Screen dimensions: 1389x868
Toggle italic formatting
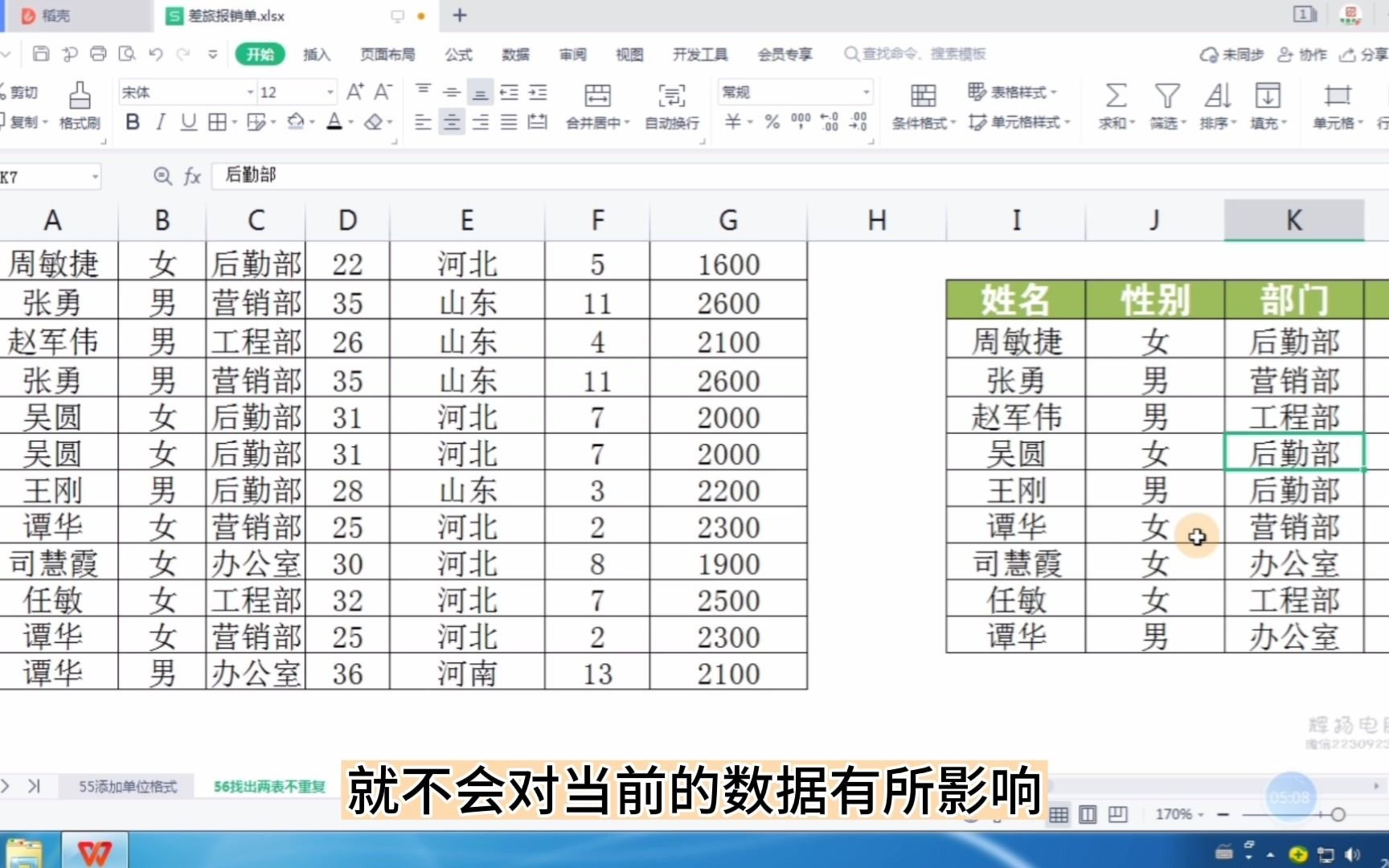pyautogui.click(x=161, y=122)
